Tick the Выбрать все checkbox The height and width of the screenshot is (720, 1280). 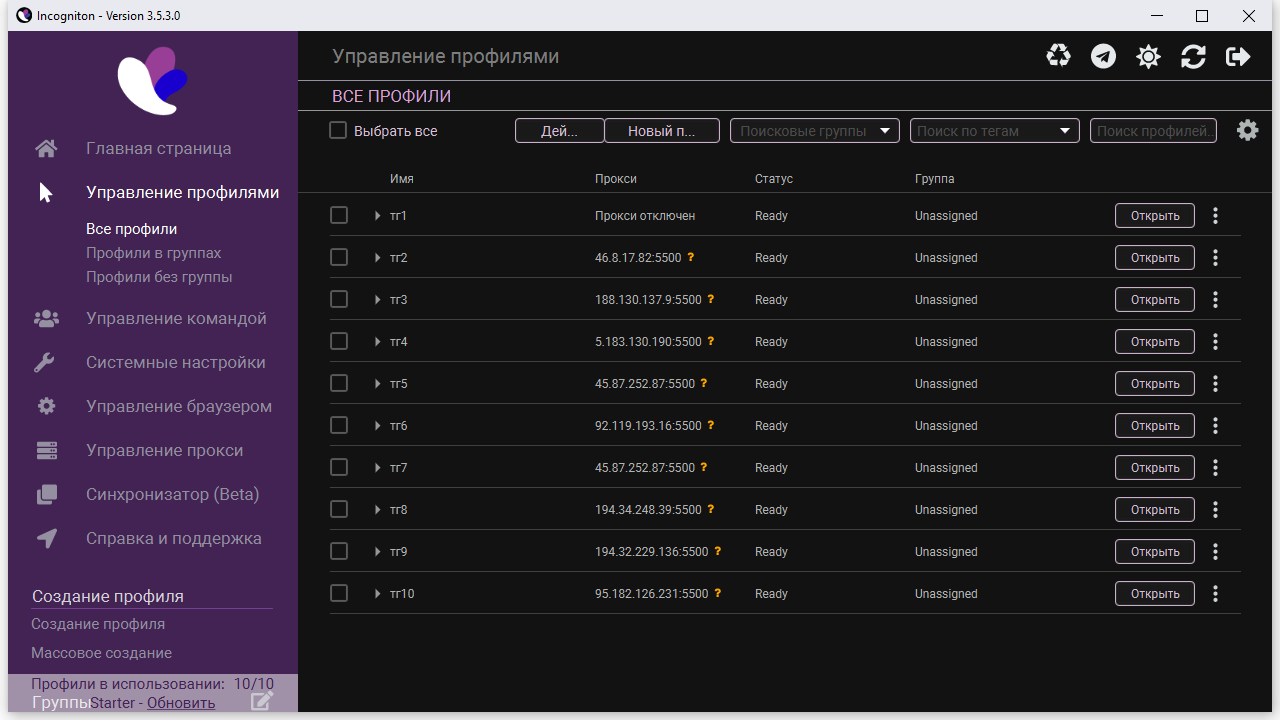pos(338,130)
